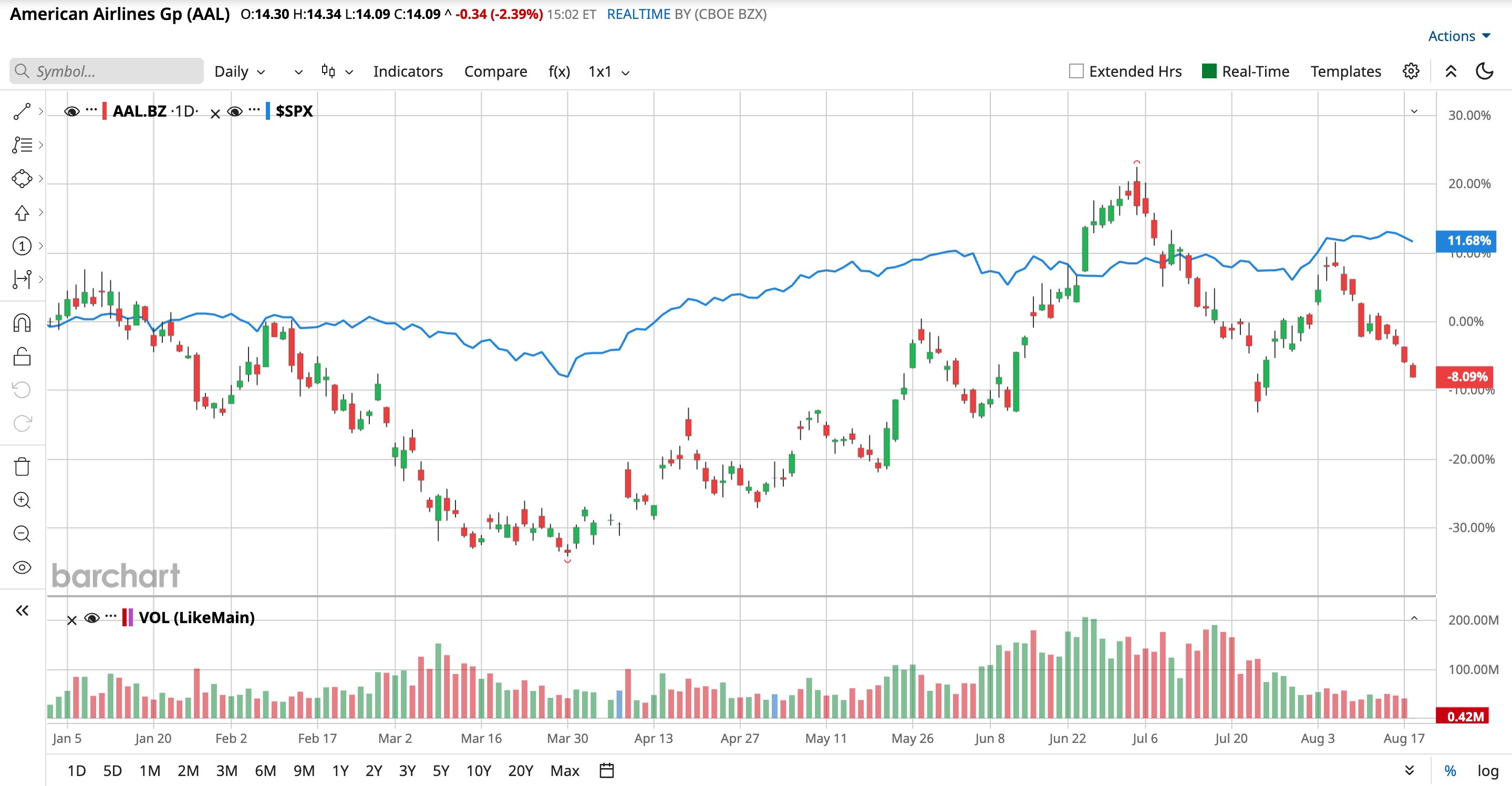
Task: Click the 11.68% SPX price label
Action: pyautogui.click(x=1466, y=241)
